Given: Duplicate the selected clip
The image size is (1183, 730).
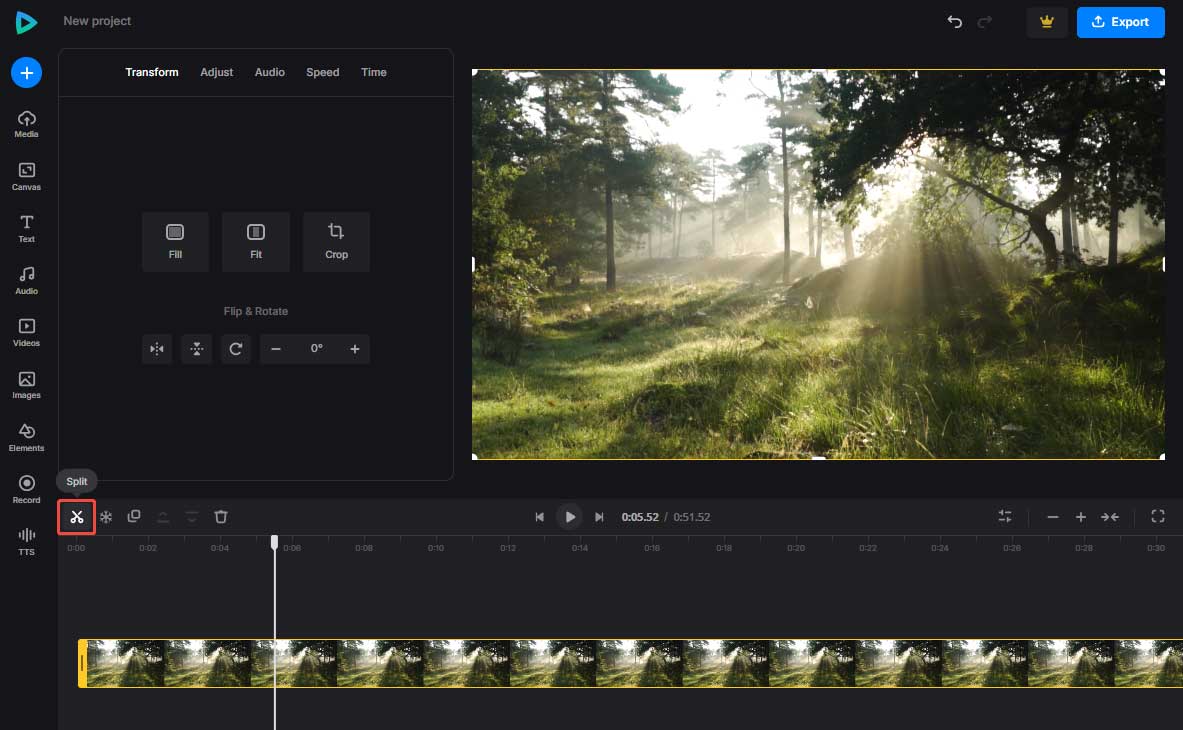Looking at the screenshot, I should [134, 517].
